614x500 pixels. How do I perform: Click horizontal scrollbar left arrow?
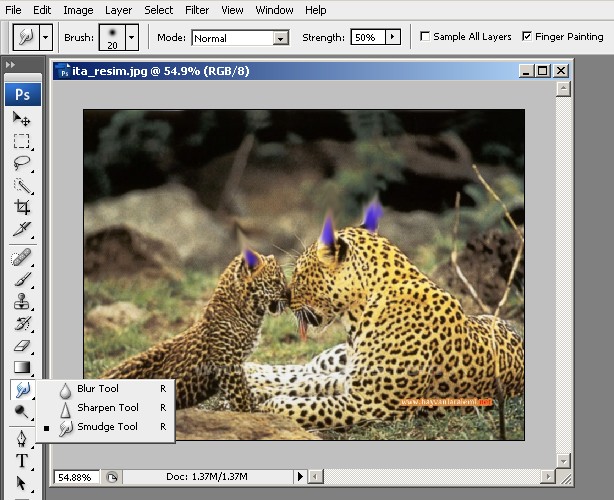tap(315, 477)
